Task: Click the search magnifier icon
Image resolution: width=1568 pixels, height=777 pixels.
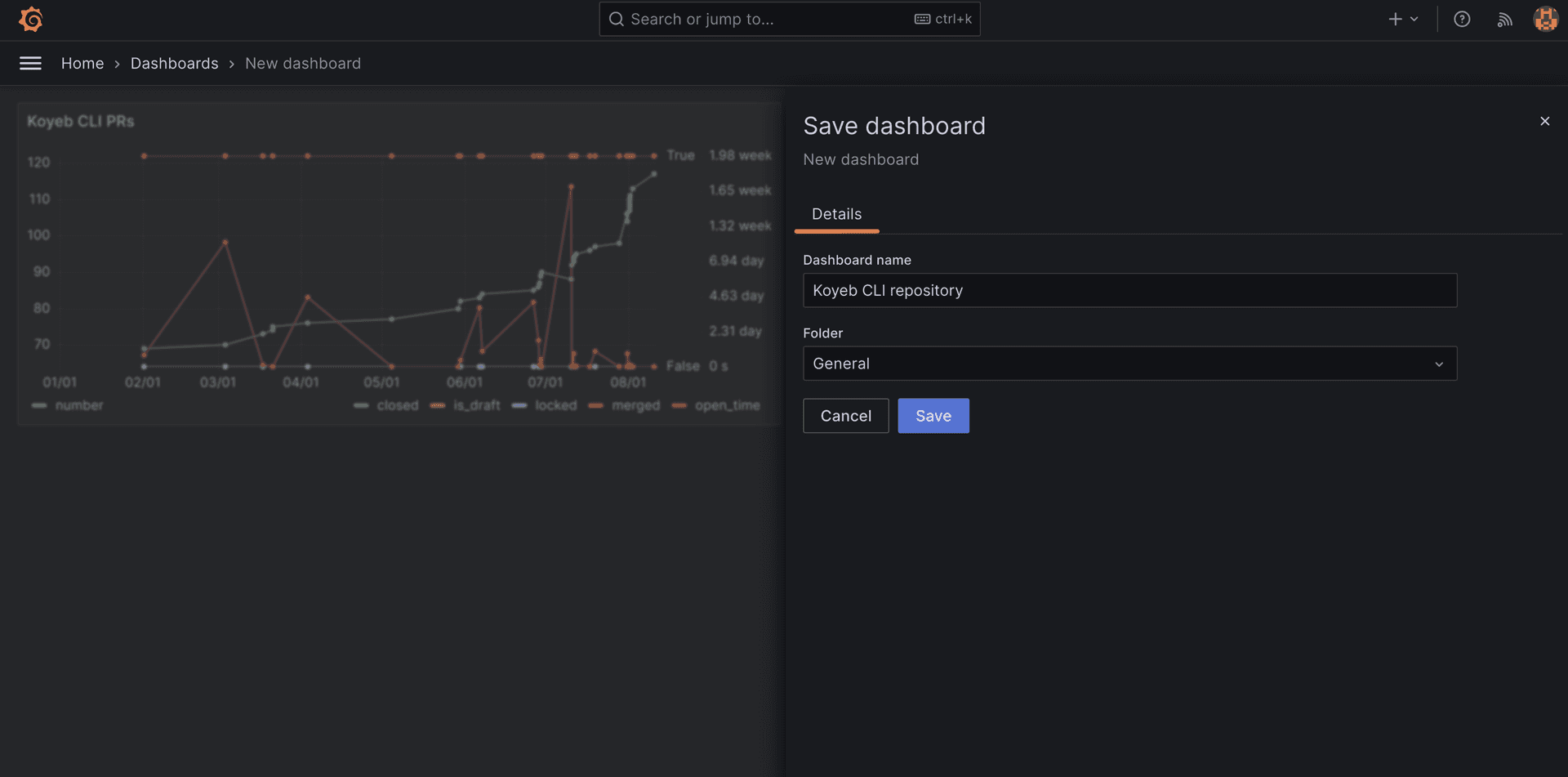Action: 616,19
